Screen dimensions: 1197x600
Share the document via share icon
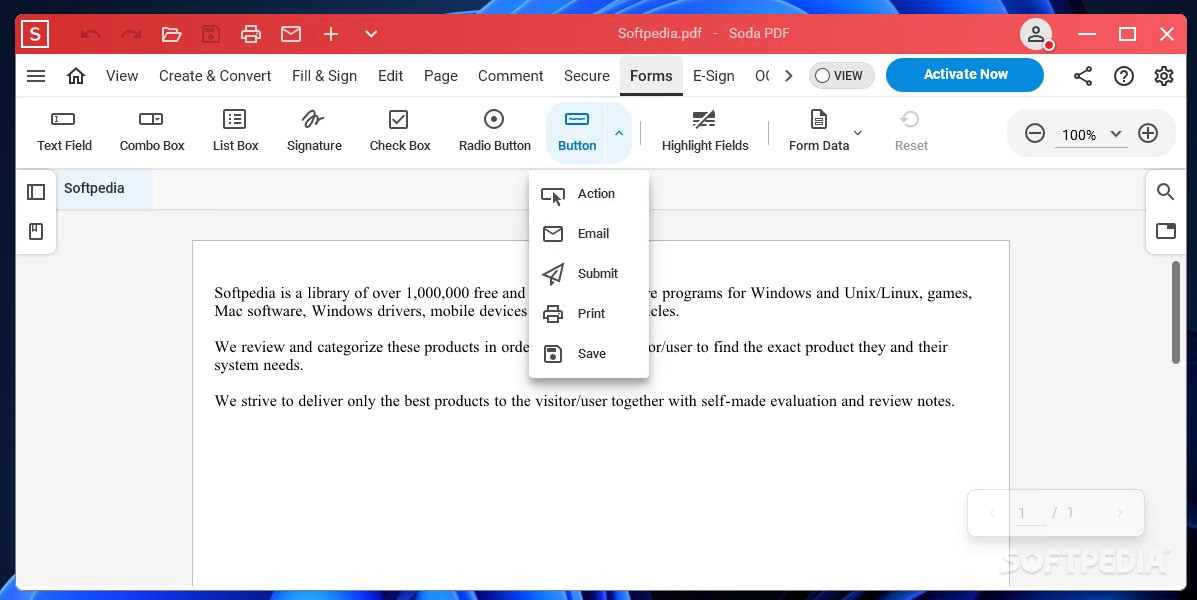coord(1082,76)
